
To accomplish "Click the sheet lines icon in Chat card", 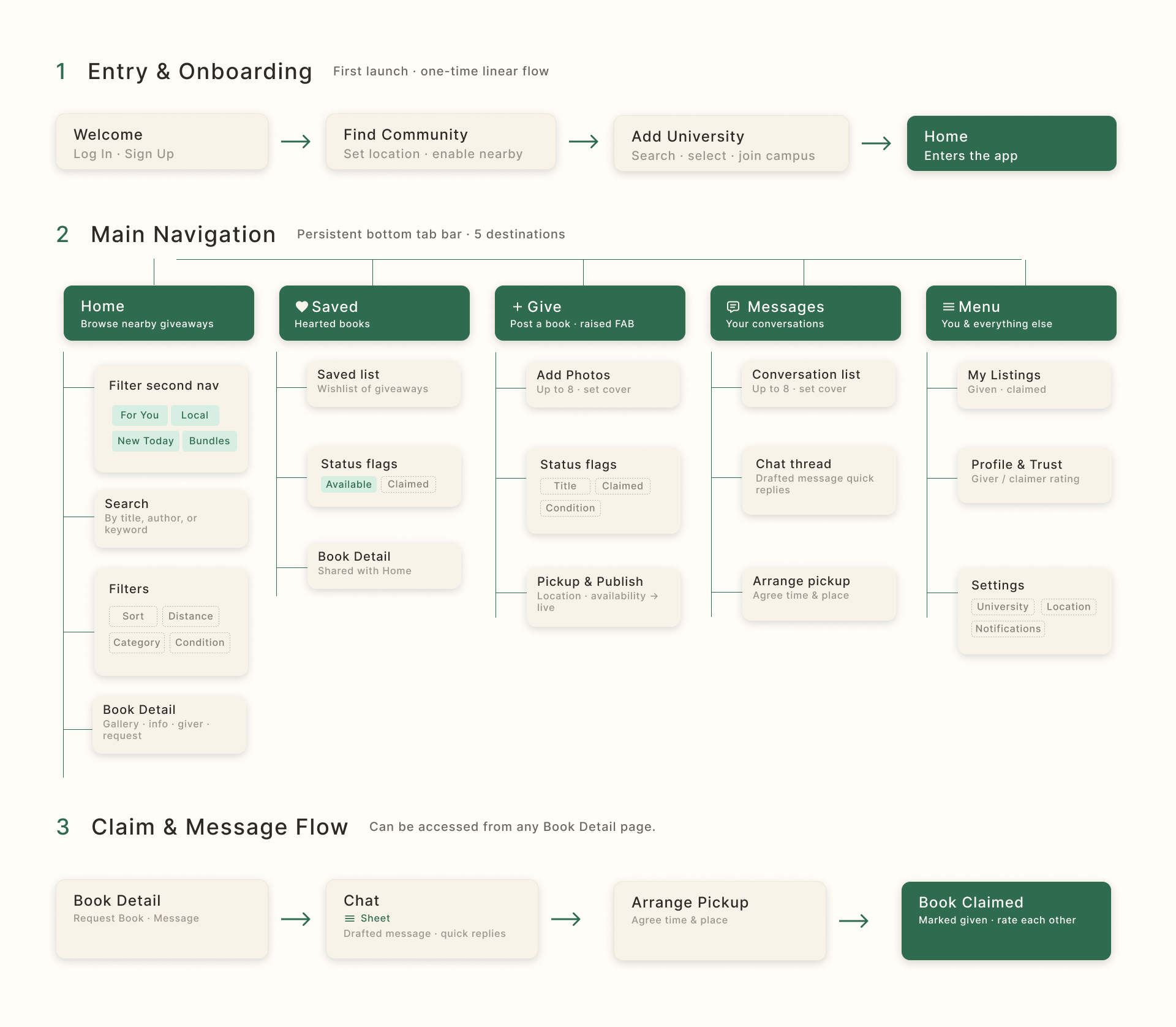I will (350, 919).
